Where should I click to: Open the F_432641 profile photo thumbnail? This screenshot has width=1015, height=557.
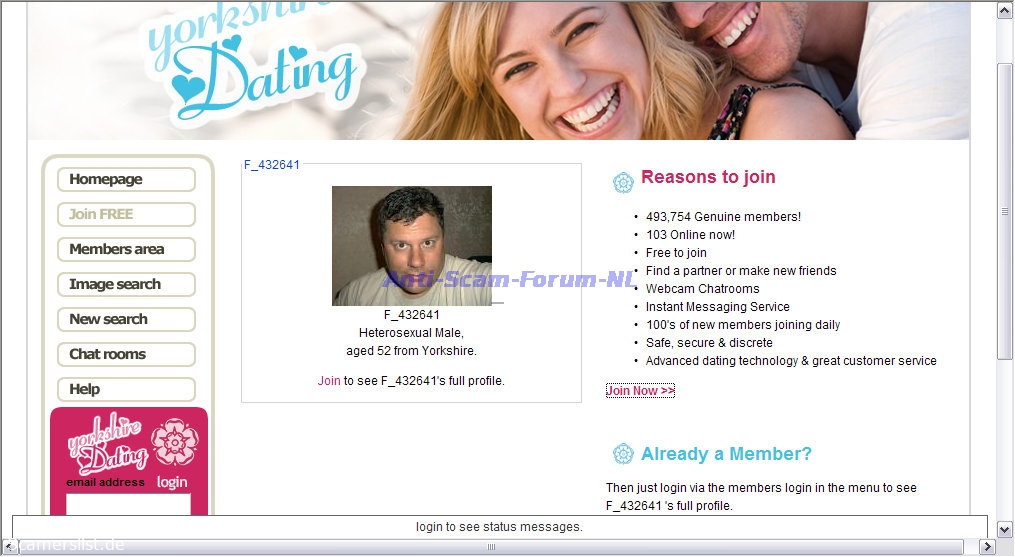point(412,246)
